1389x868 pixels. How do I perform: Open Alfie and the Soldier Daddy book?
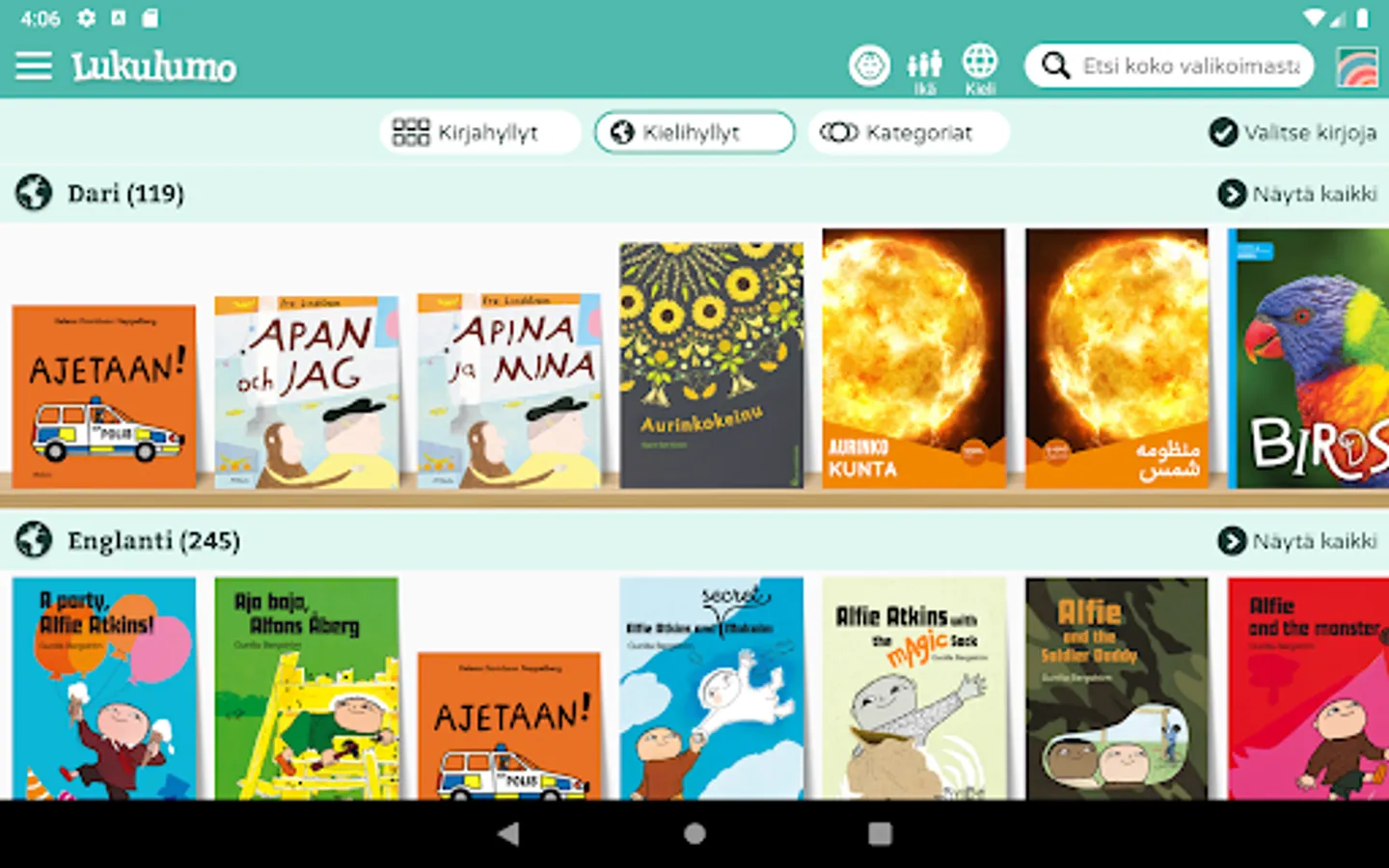[1117, 689]
